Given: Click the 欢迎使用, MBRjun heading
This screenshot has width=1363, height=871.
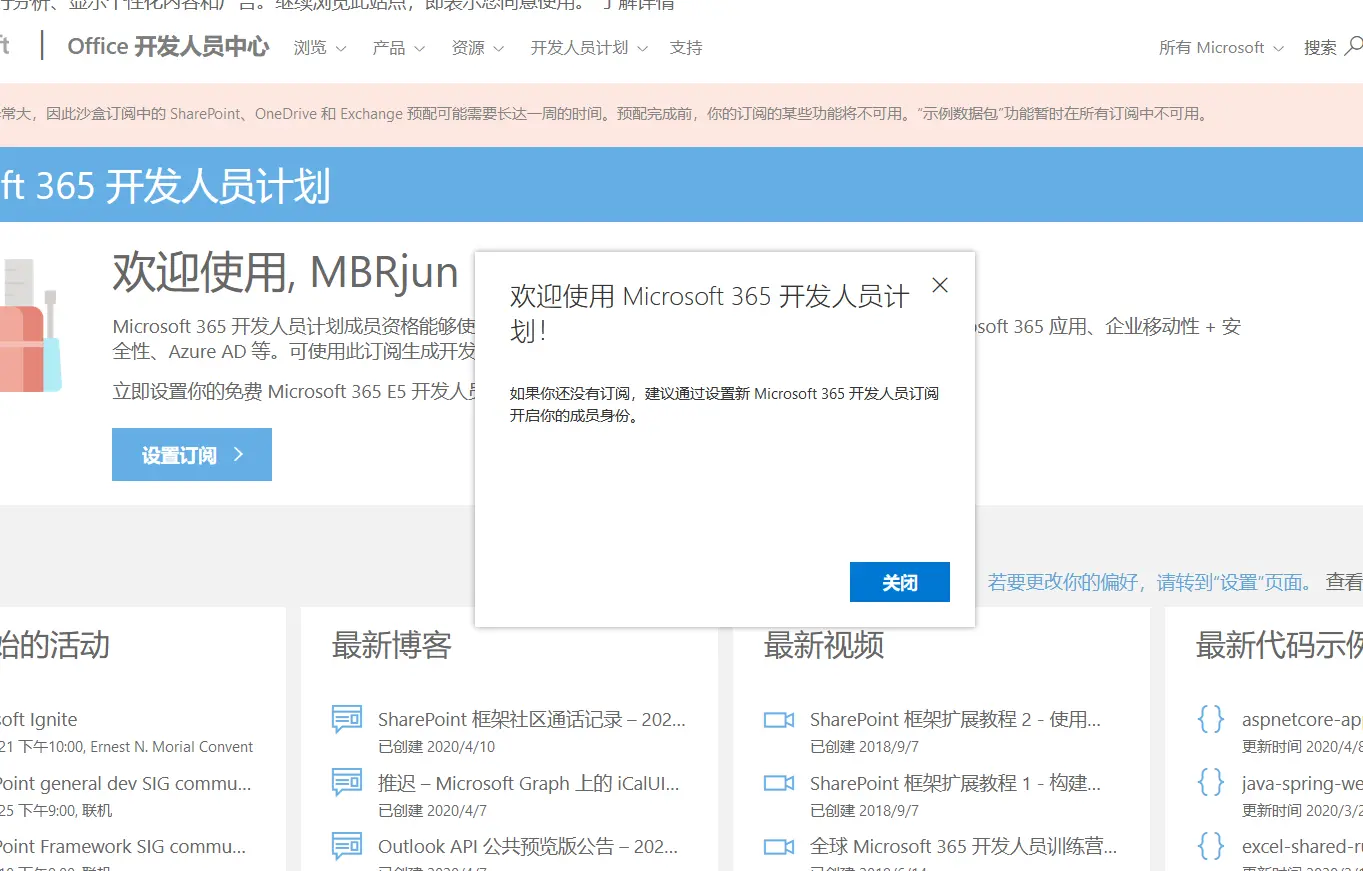Looking at the screenshot, I should tap(286, 272).
